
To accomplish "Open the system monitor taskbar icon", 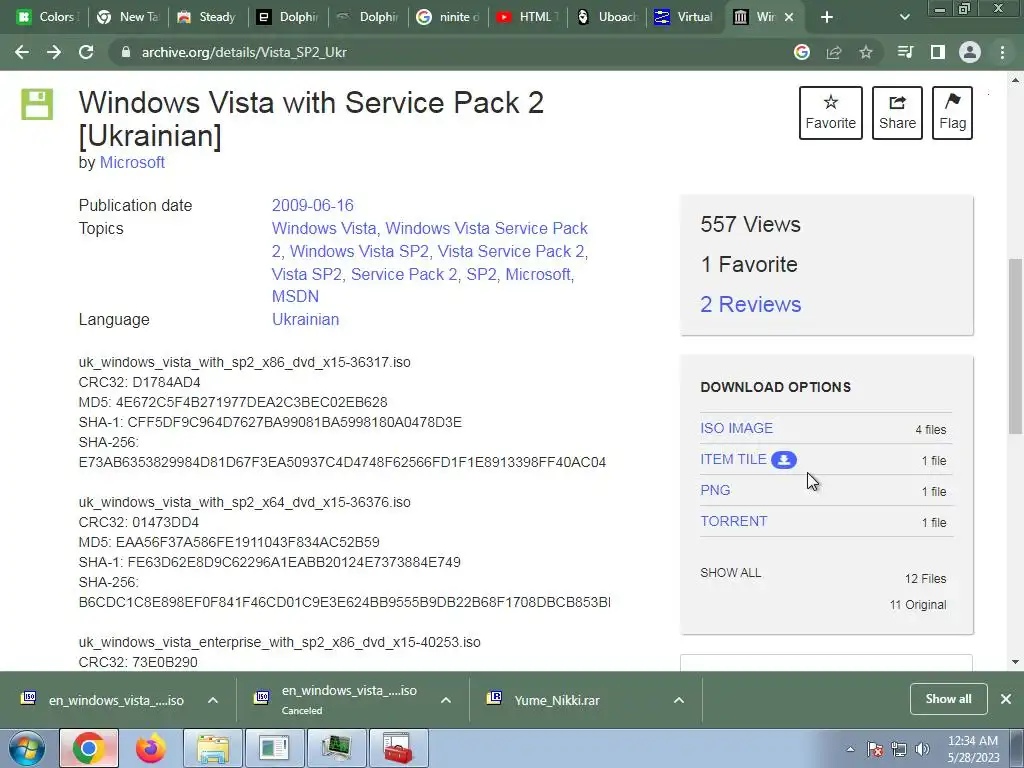I will [336, 748].
